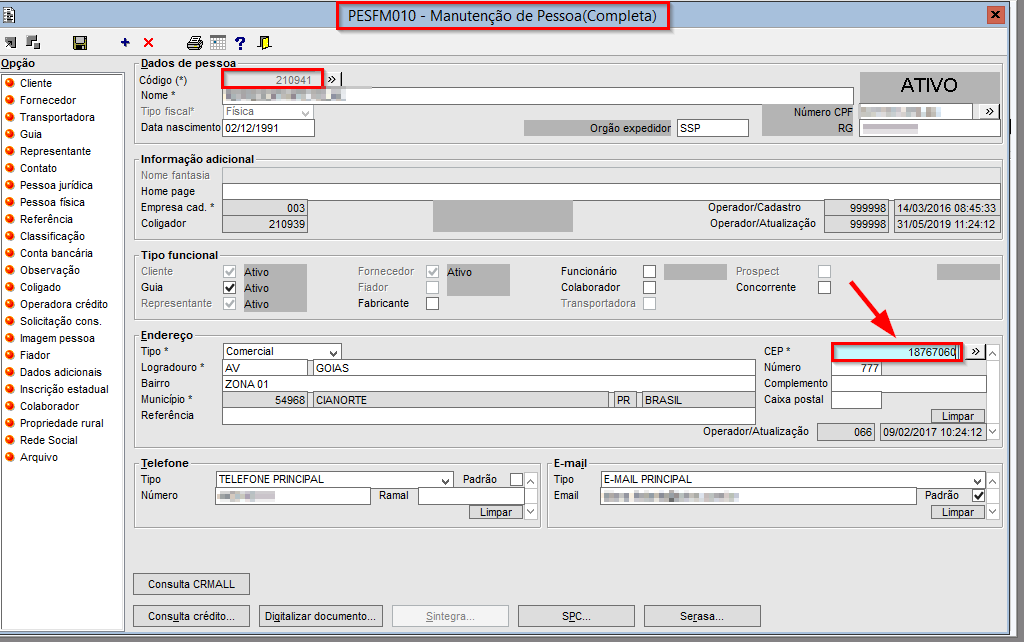
Task: Click the yellow exit door icon
Action: (264, 43)
